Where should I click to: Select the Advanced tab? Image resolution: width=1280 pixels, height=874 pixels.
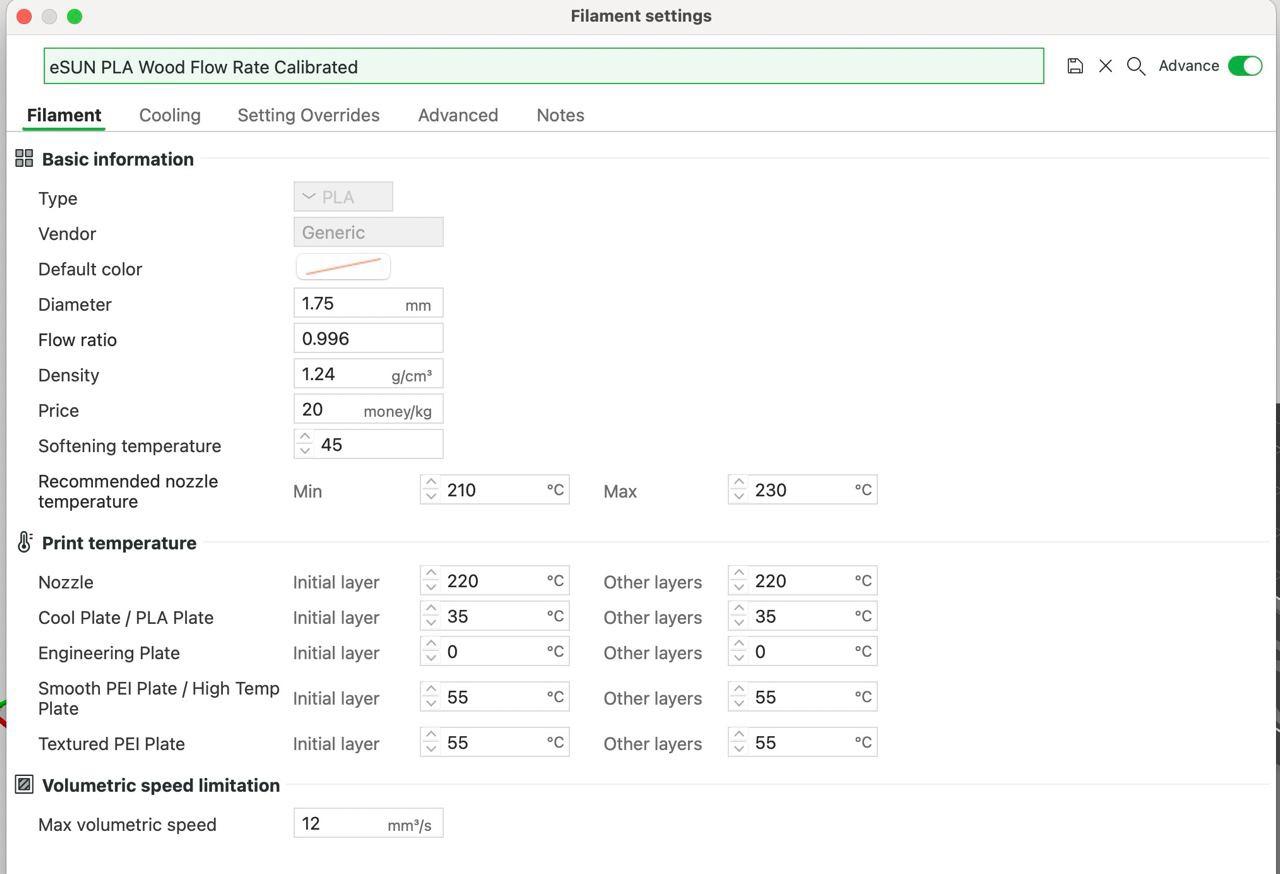tap(458, 115)
